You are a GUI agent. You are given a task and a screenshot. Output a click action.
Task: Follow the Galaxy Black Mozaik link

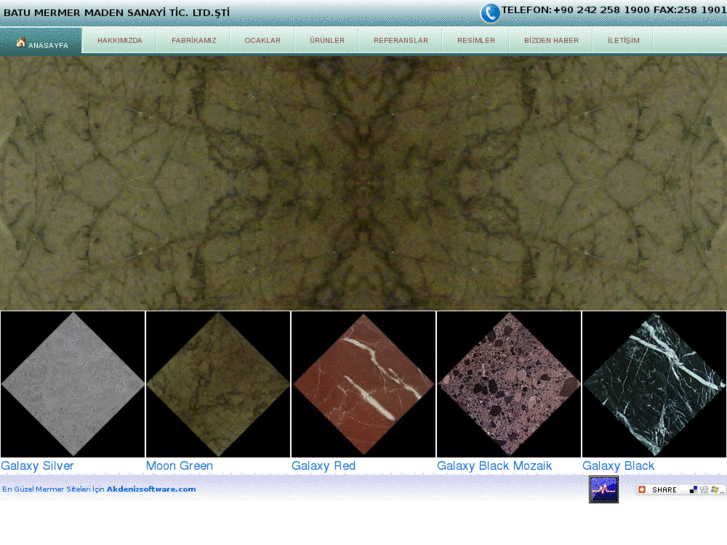point(494,466)
